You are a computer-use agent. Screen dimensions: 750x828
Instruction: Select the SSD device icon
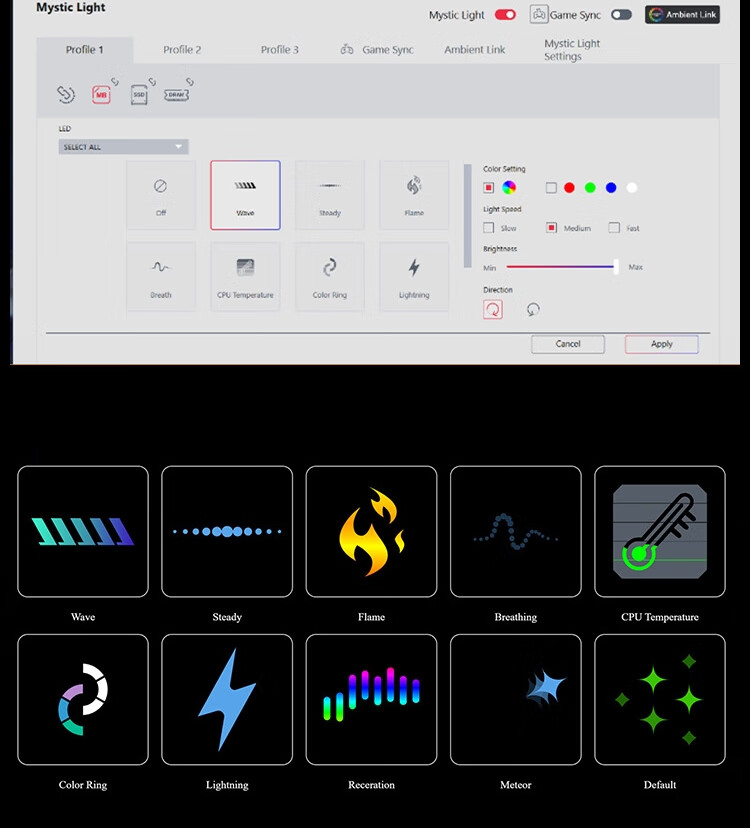(139, 95)
